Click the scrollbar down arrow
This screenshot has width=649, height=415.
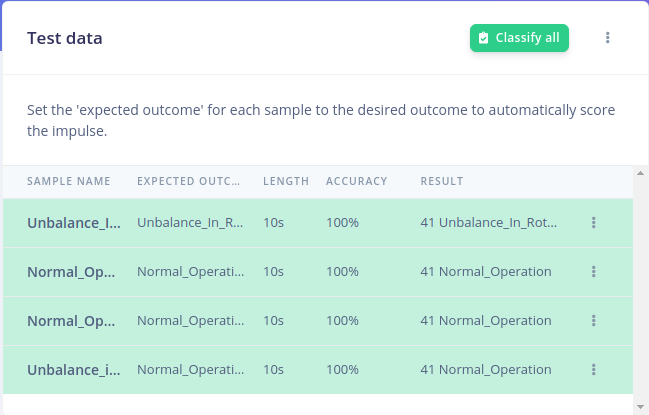click(640, 407)
